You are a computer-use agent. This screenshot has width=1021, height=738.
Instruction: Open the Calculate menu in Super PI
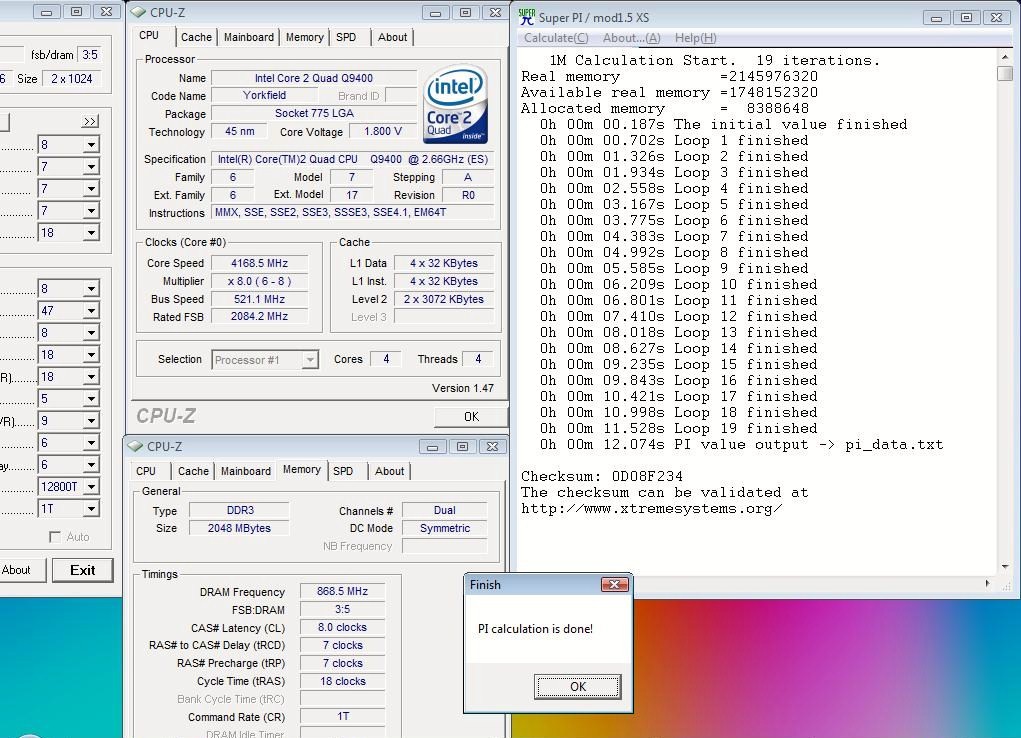click(x=556, y=38)
